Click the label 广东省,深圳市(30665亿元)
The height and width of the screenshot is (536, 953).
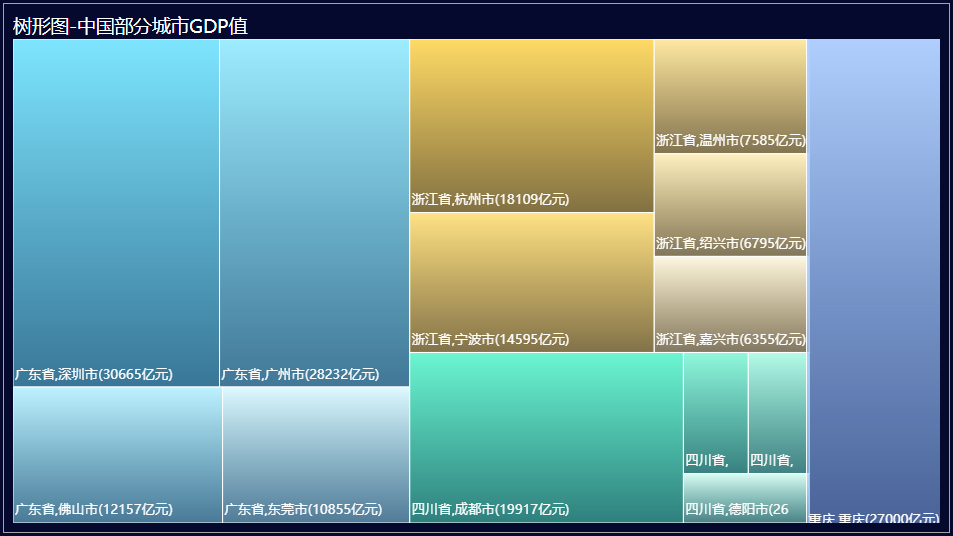pos(94,375)
